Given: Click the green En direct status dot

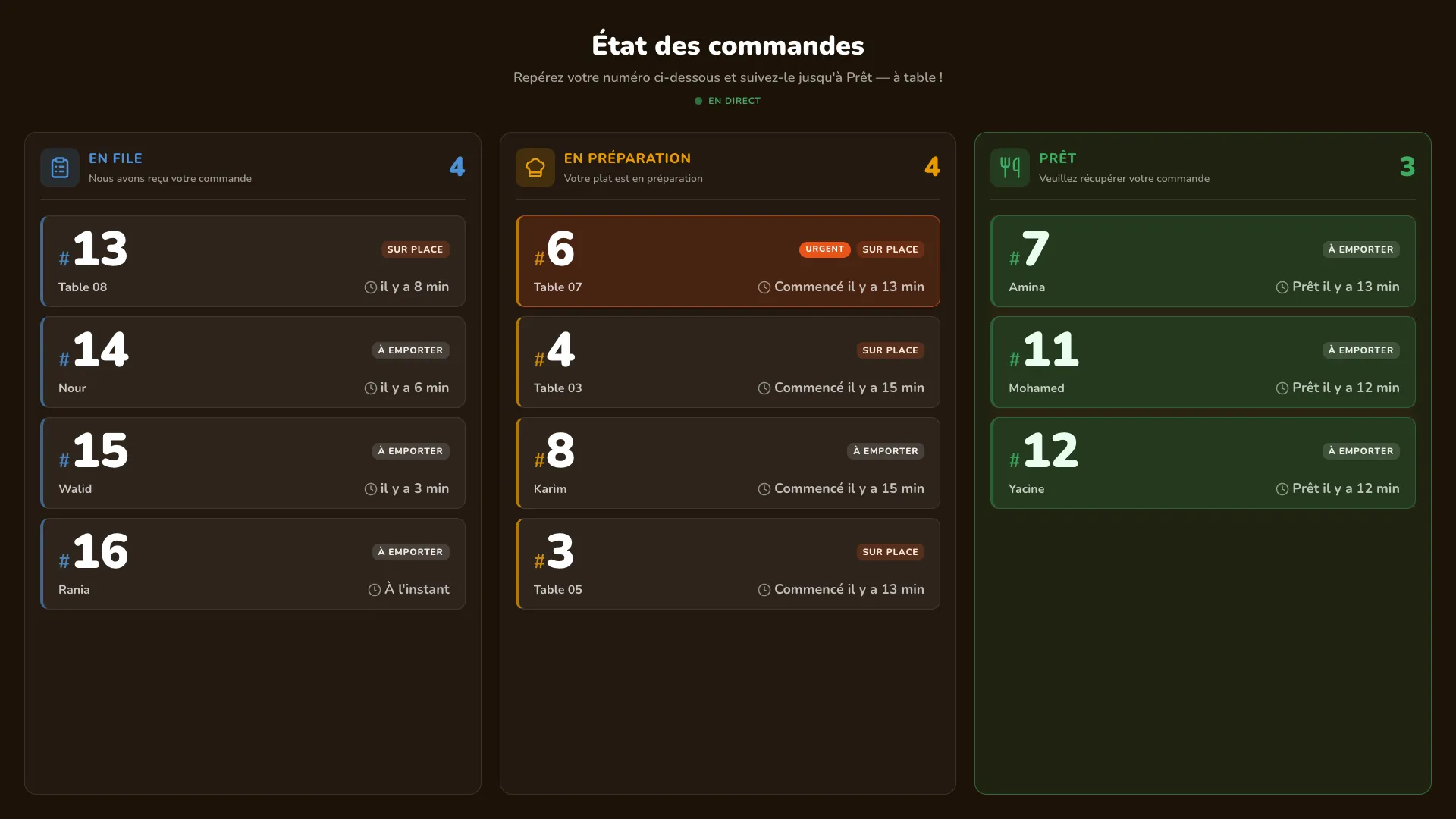Looking at the screenshot, I should pyautogui.click(x=698, y=101).
